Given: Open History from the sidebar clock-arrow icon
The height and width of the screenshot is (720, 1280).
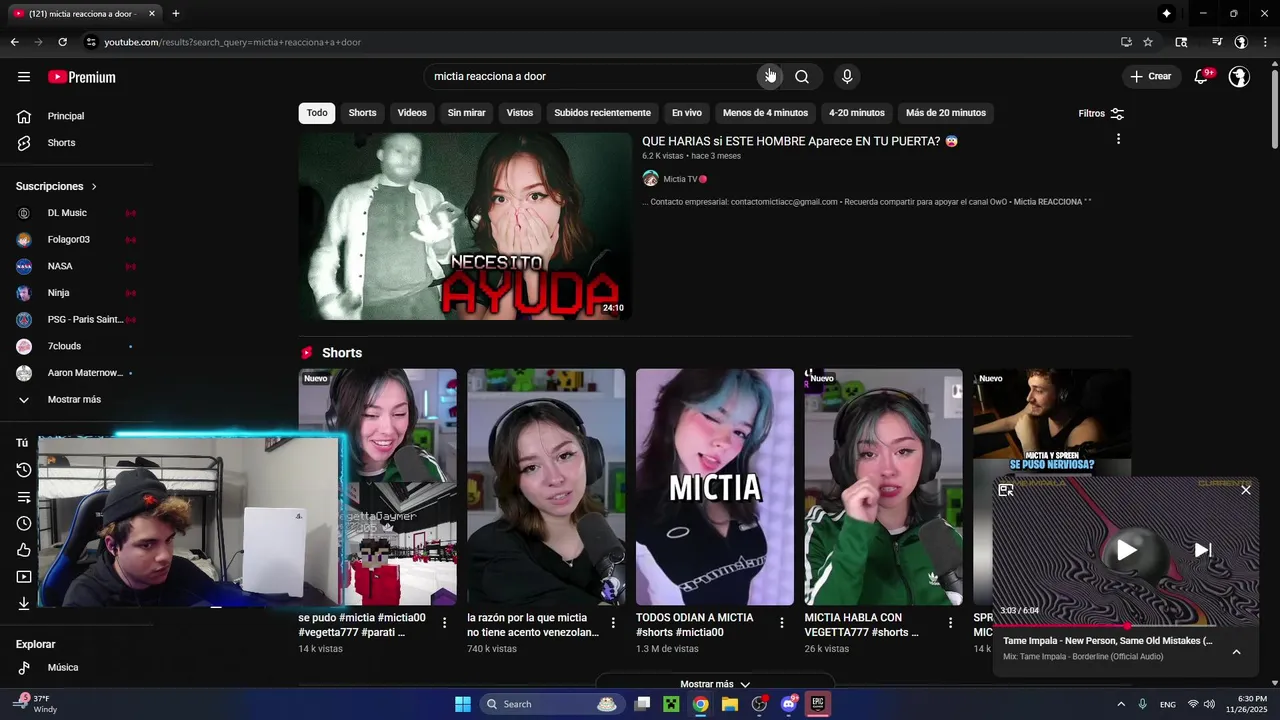Looking at the screenshot, I should 24,470.
